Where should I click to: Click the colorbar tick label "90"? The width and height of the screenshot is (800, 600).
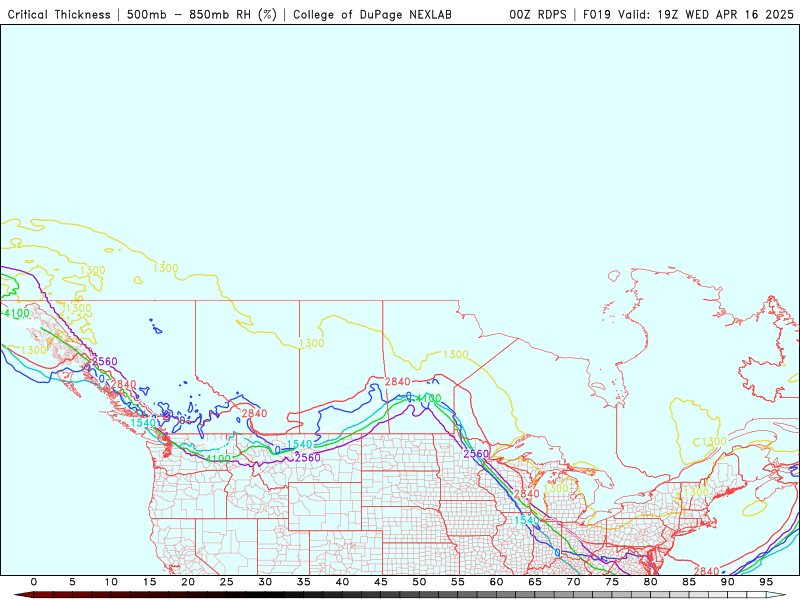click(727, 582)
